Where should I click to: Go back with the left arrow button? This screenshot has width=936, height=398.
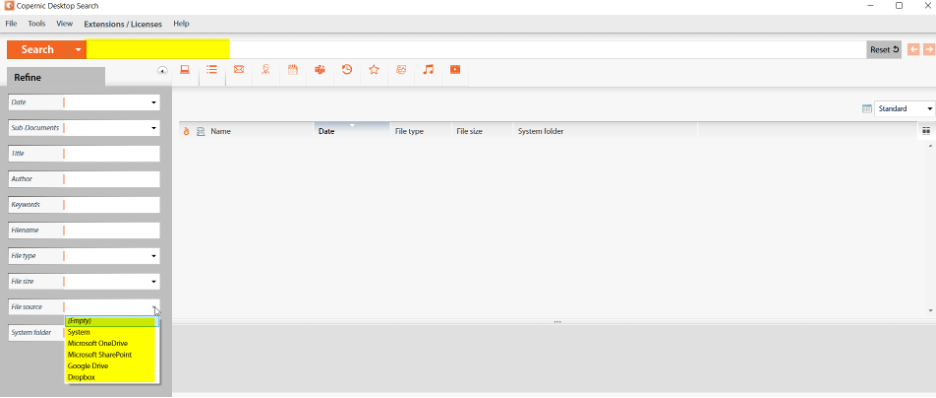(913, 50)
